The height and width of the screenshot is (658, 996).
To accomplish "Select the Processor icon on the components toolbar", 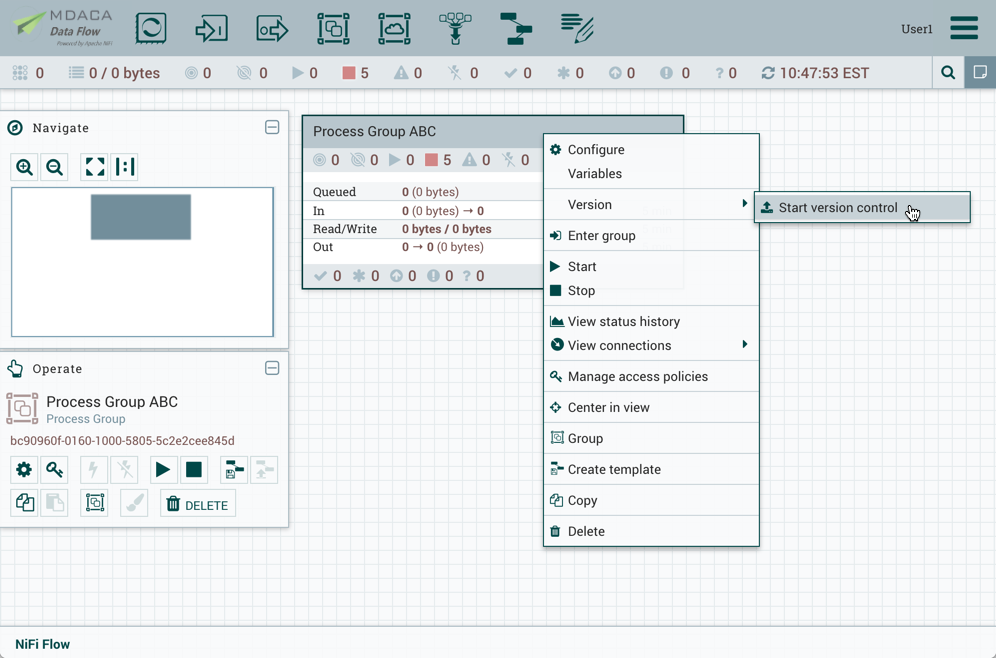I will 150,29.
